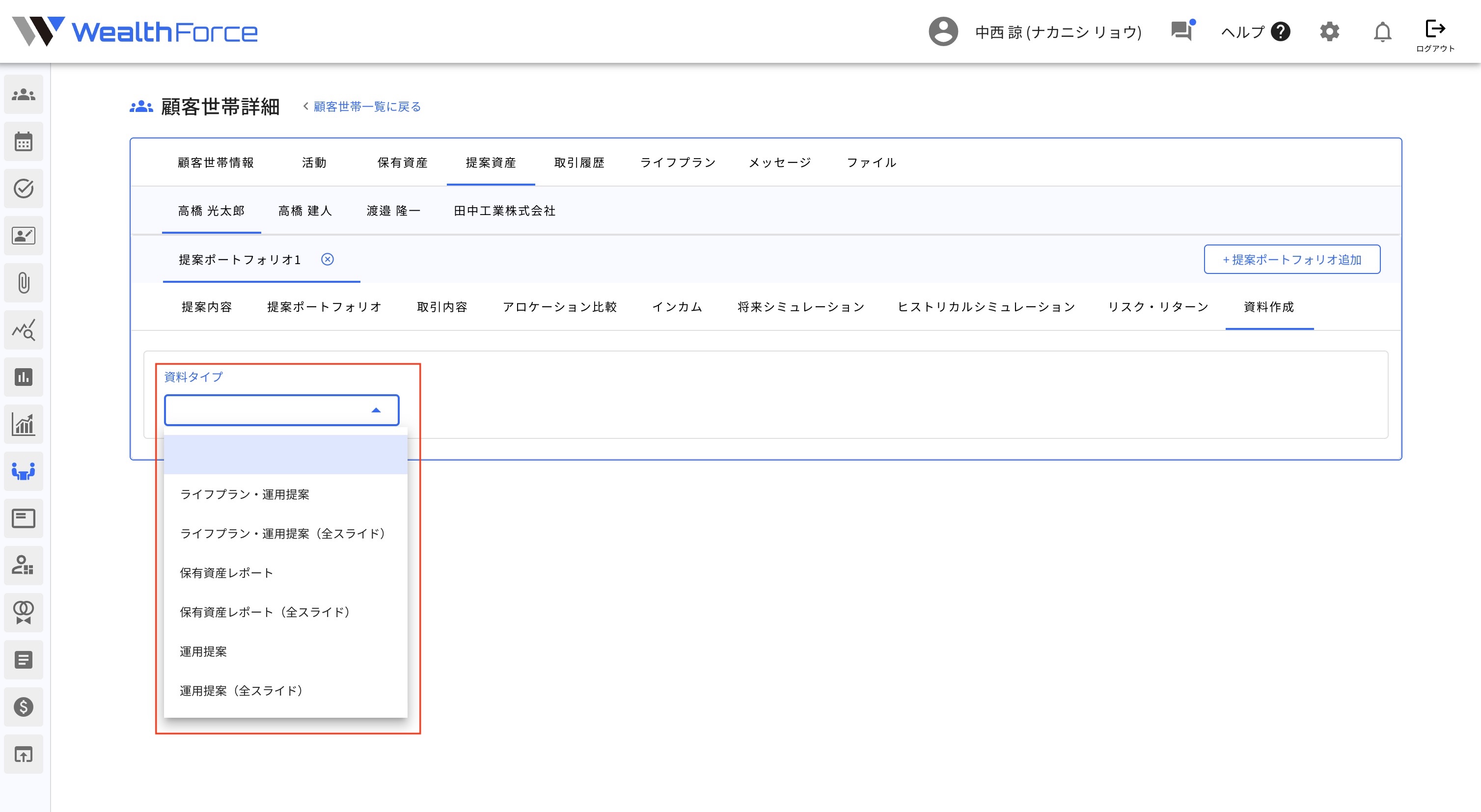Image resolution: width=1481 pixels, height=812 pixels.
Task: Open the 提案ポートフォリオ sub-tab
Action: point(324,307)
